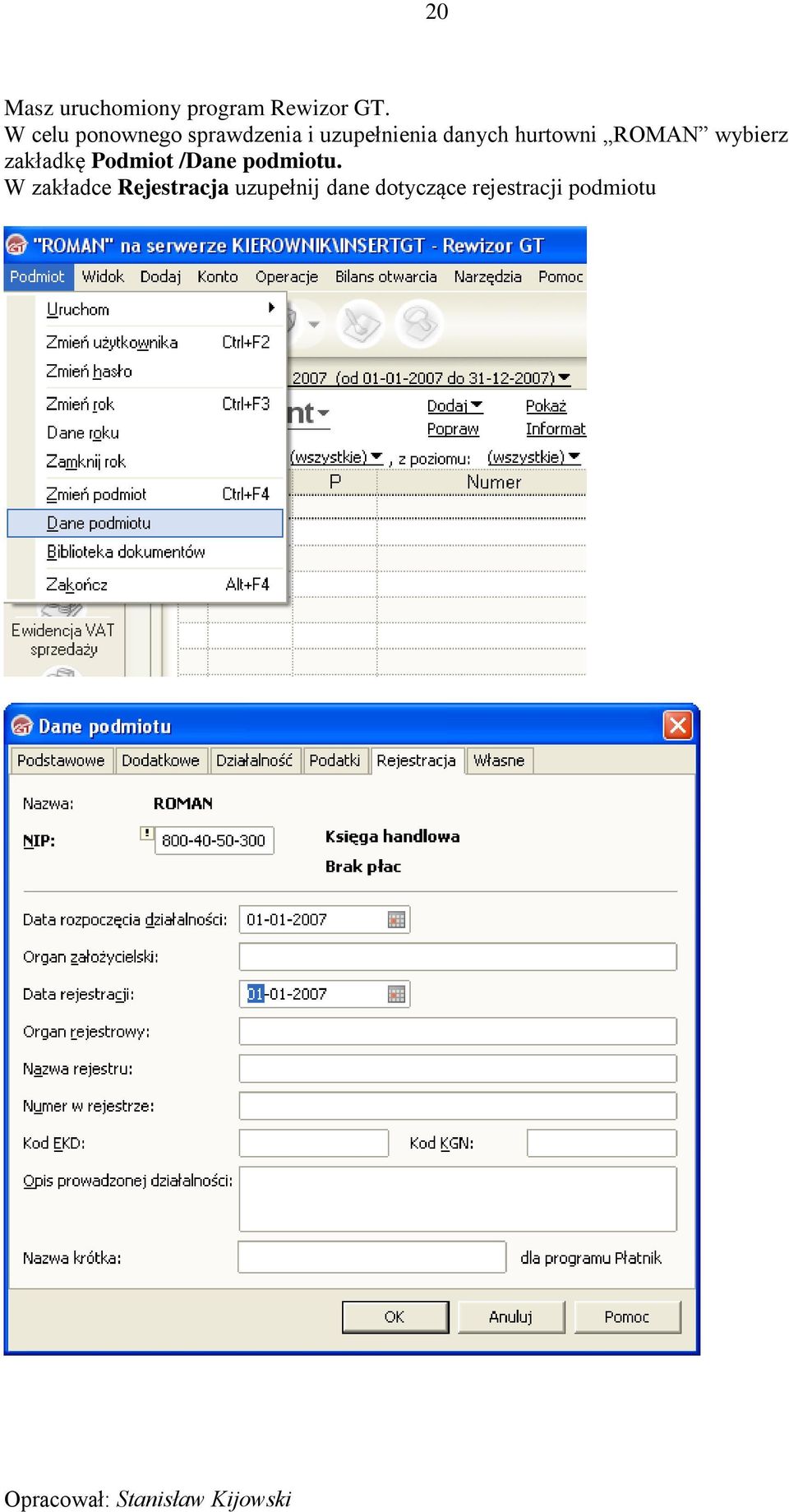Close the Dane podmiotu dialog
The height and width of the screenshot is (1512, 789).
coord(678,725)
